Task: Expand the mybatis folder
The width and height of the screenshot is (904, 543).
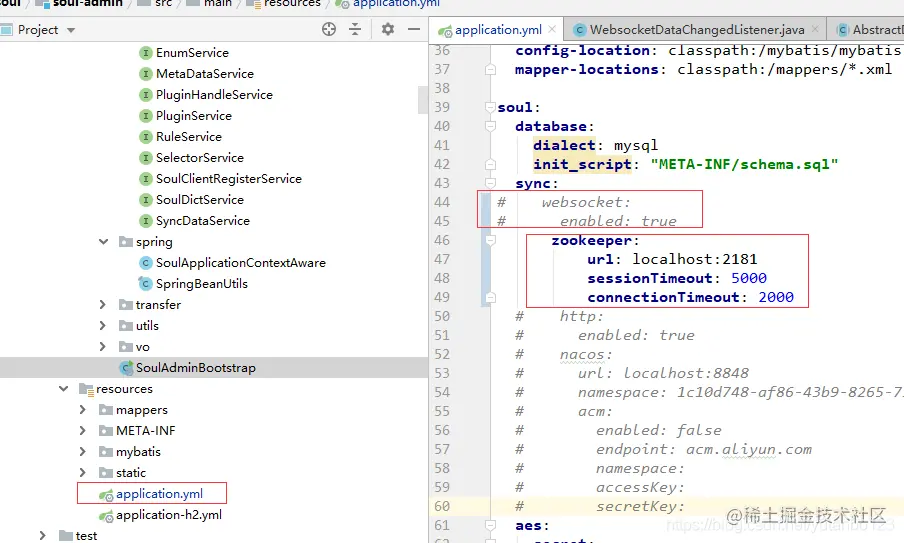Action: pyautogui.click(x=82, y=452)
